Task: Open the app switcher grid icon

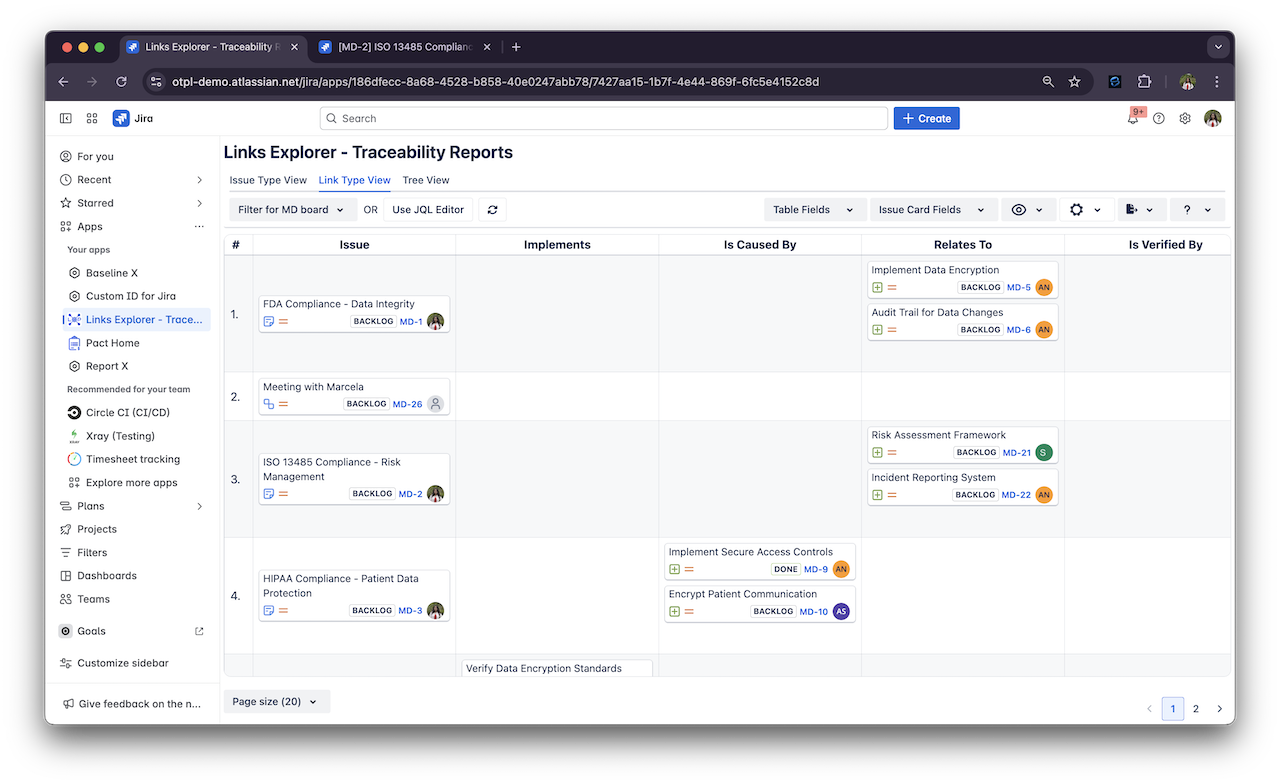Action: point(92,118)
